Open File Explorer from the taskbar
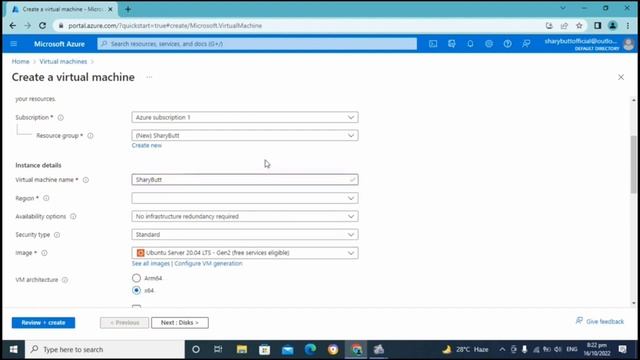The image size is (640, 360). (242, 349)
